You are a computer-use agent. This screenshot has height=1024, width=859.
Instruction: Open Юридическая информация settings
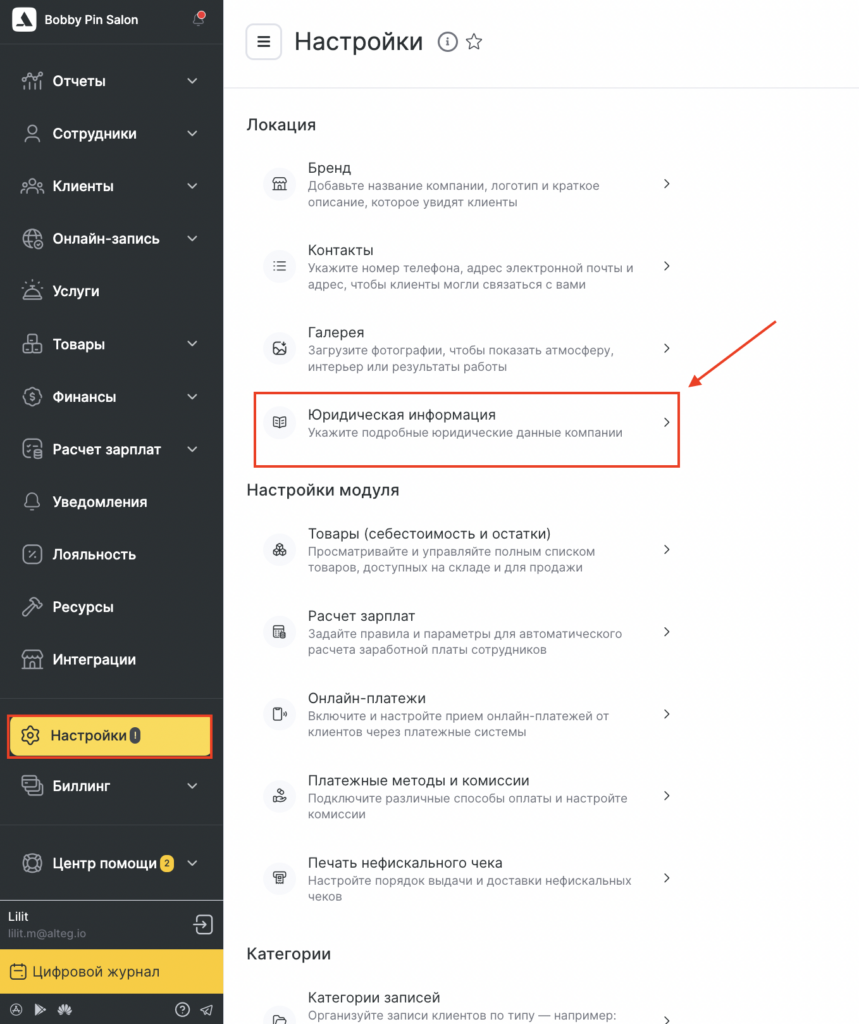point(467,423)
